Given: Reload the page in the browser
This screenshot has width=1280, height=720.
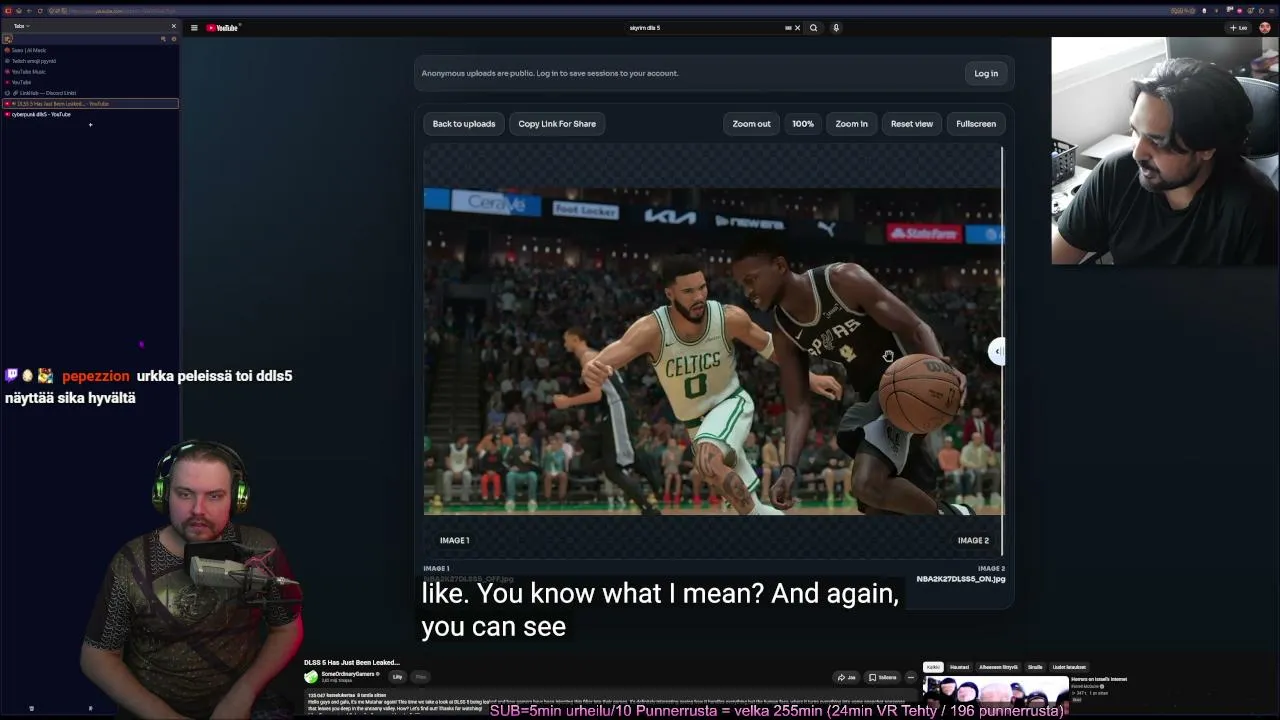Looking at the screenshot, I should 41,11.
